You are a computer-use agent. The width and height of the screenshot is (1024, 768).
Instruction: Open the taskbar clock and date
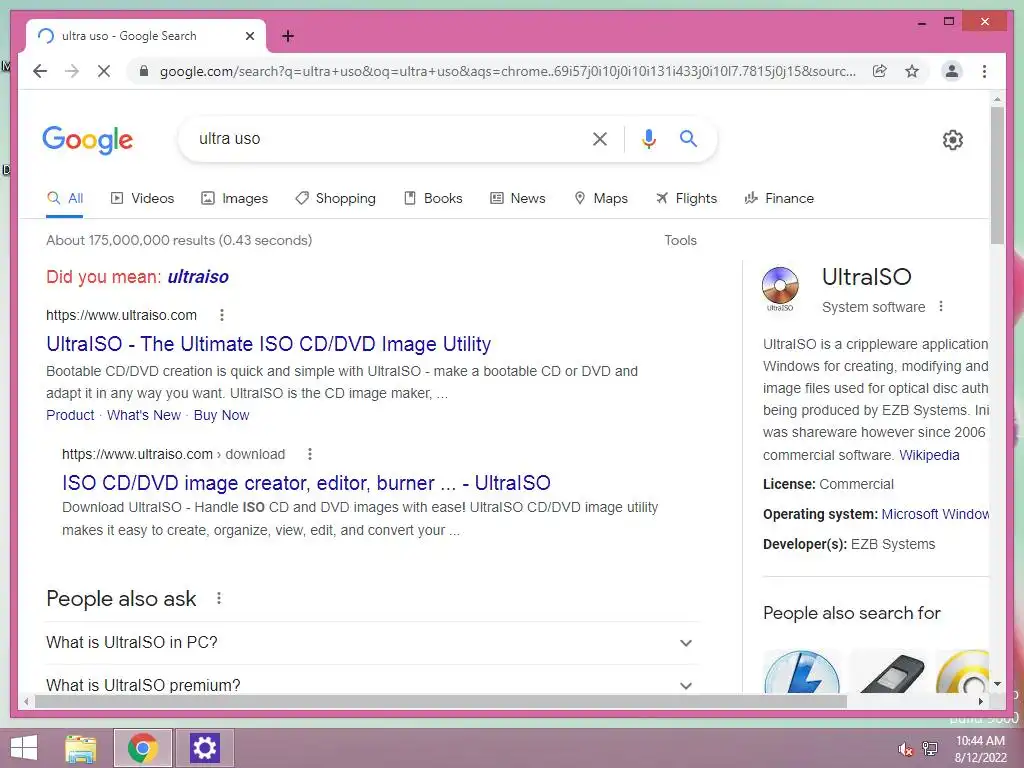pyautogui.click(x=980, y=749)
